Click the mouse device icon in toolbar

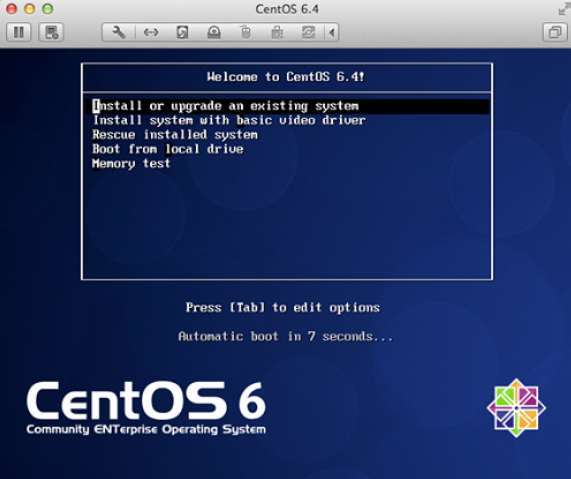[246, 32]
